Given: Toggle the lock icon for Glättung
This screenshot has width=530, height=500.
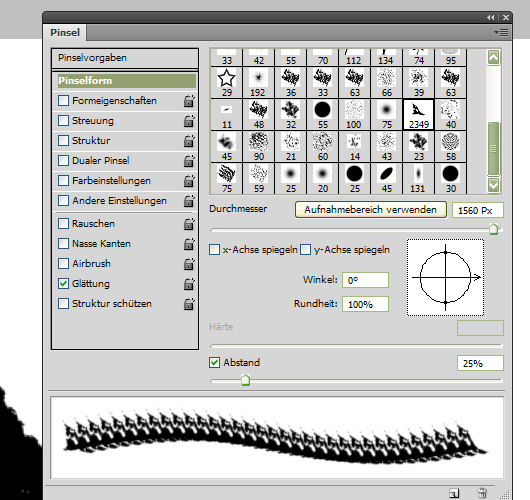Looking at the screenshot, I should point(189,284).
